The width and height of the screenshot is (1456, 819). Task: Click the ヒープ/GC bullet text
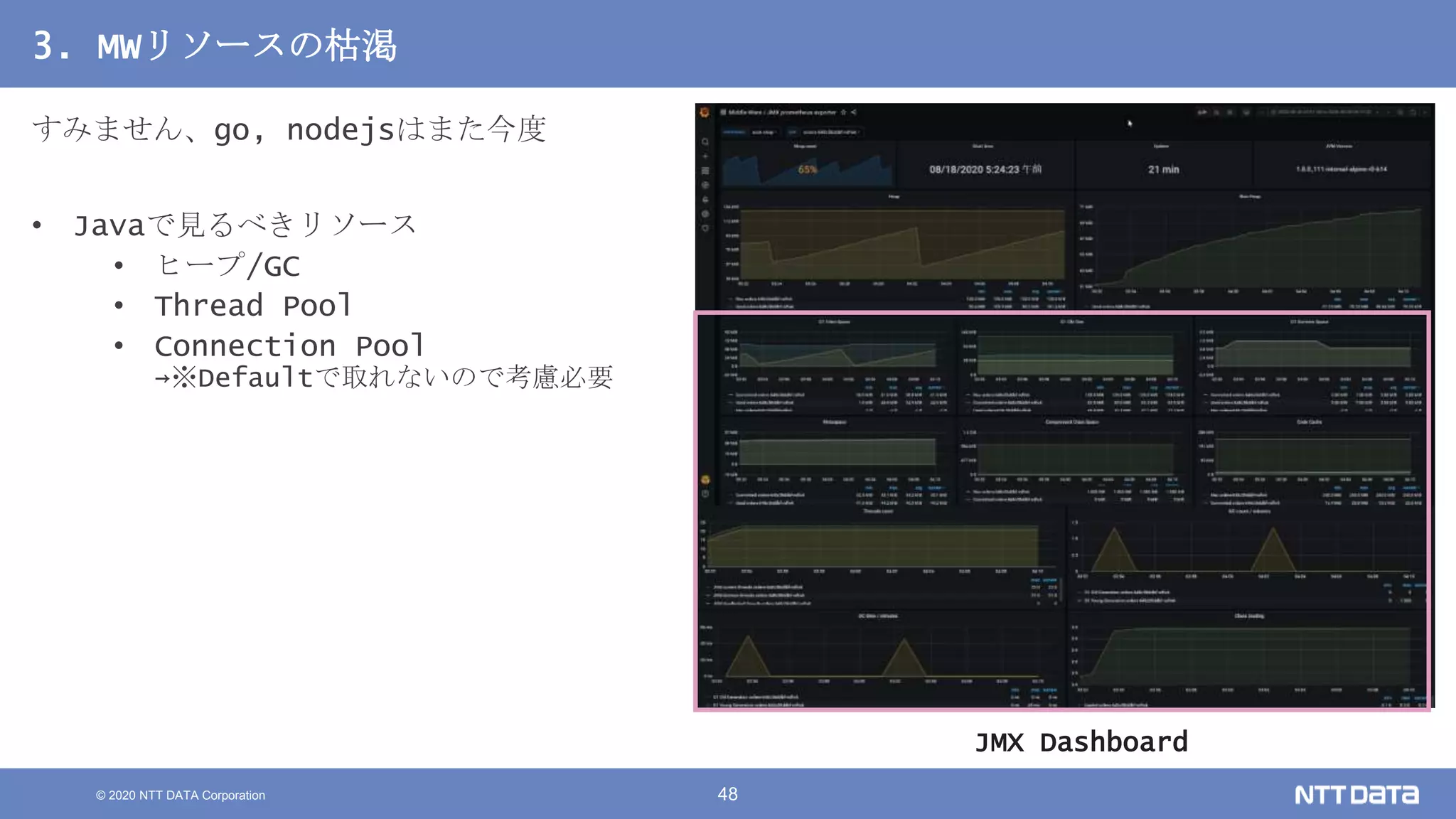[227, 265]
